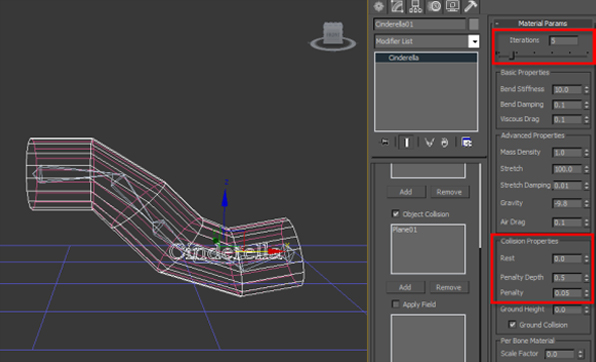Collapse the Material Params rollout
This screenshot has width=596, height=362.
[542, 23]
